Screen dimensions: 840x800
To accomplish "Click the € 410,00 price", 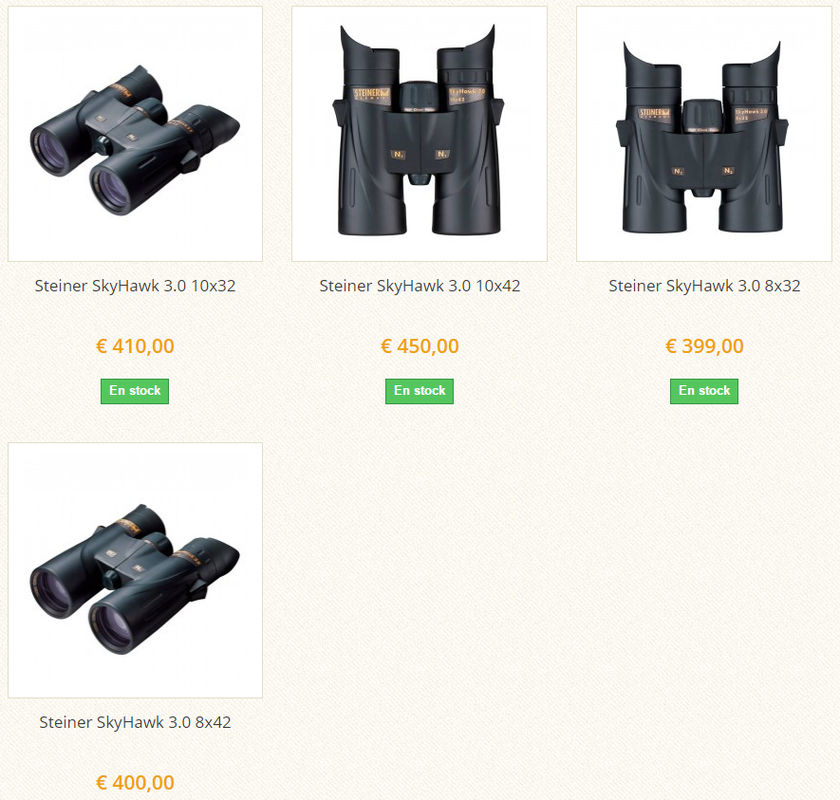I will (x=135, y=346).
